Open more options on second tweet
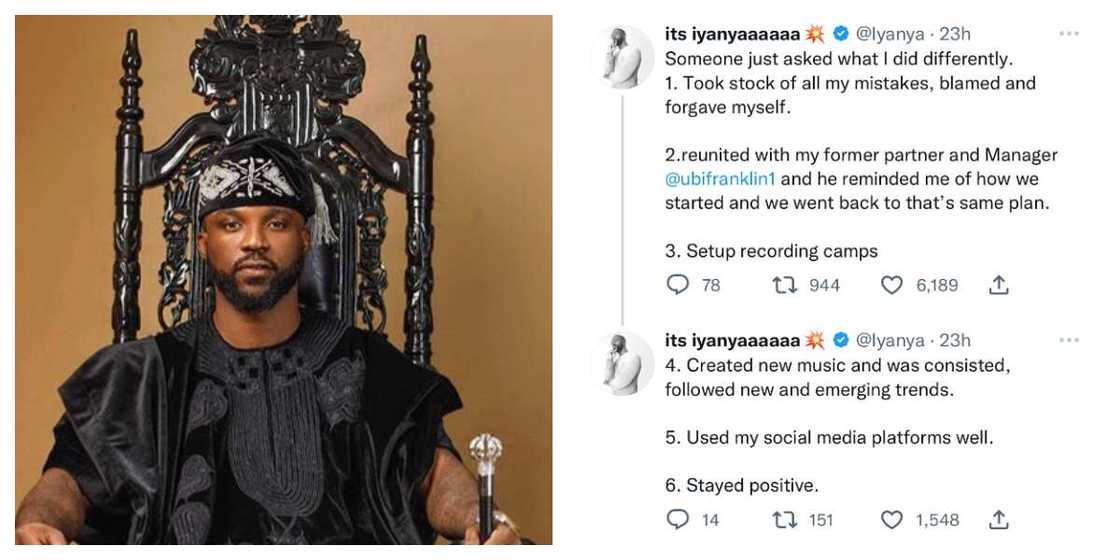Viewport: 1120px width, 560px height. point(1069,340)
